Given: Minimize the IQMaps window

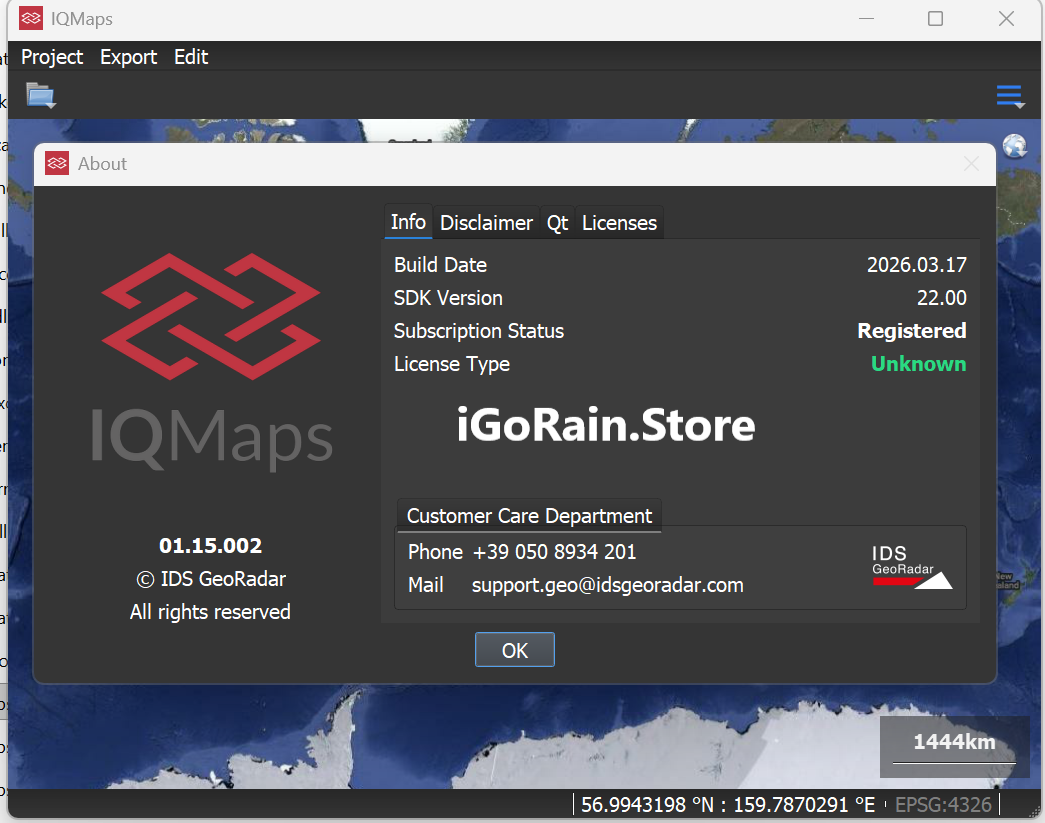Looking at the screenshot, I should click(x=866, y=19).
